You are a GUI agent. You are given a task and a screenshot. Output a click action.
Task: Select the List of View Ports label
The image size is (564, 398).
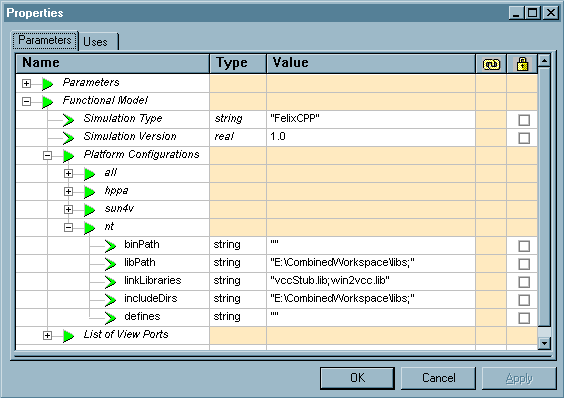coord(126,334)
